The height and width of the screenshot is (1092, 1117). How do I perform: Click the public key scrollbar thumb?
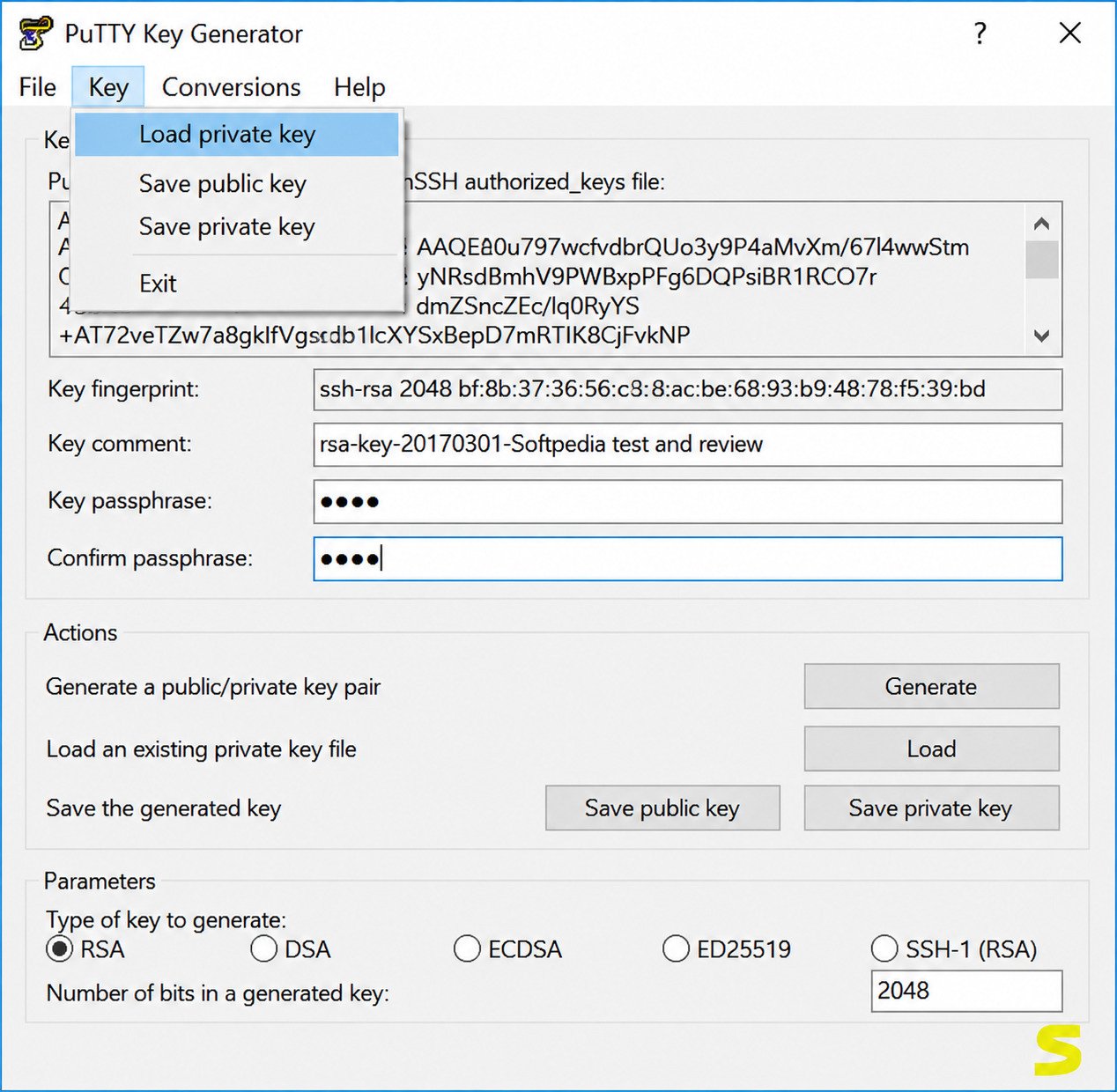[x=1042, y=260]
